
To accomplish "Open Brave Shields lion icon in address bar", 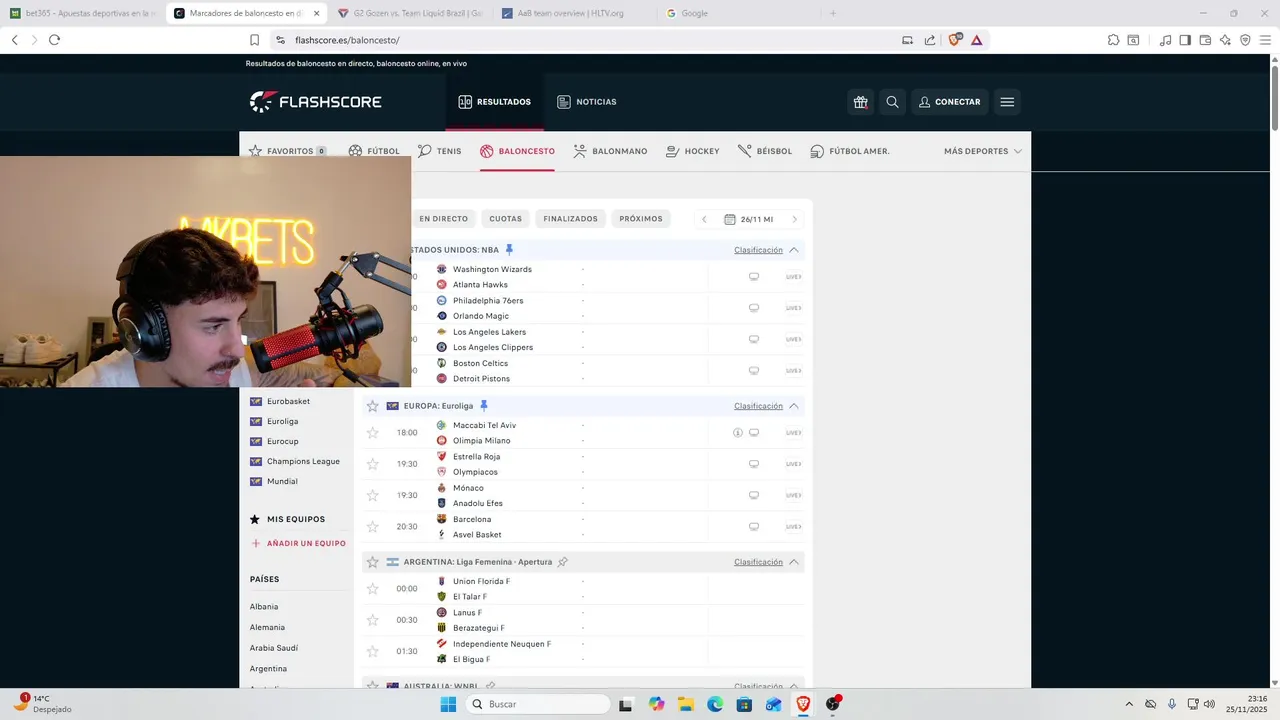I will (954, 40).
